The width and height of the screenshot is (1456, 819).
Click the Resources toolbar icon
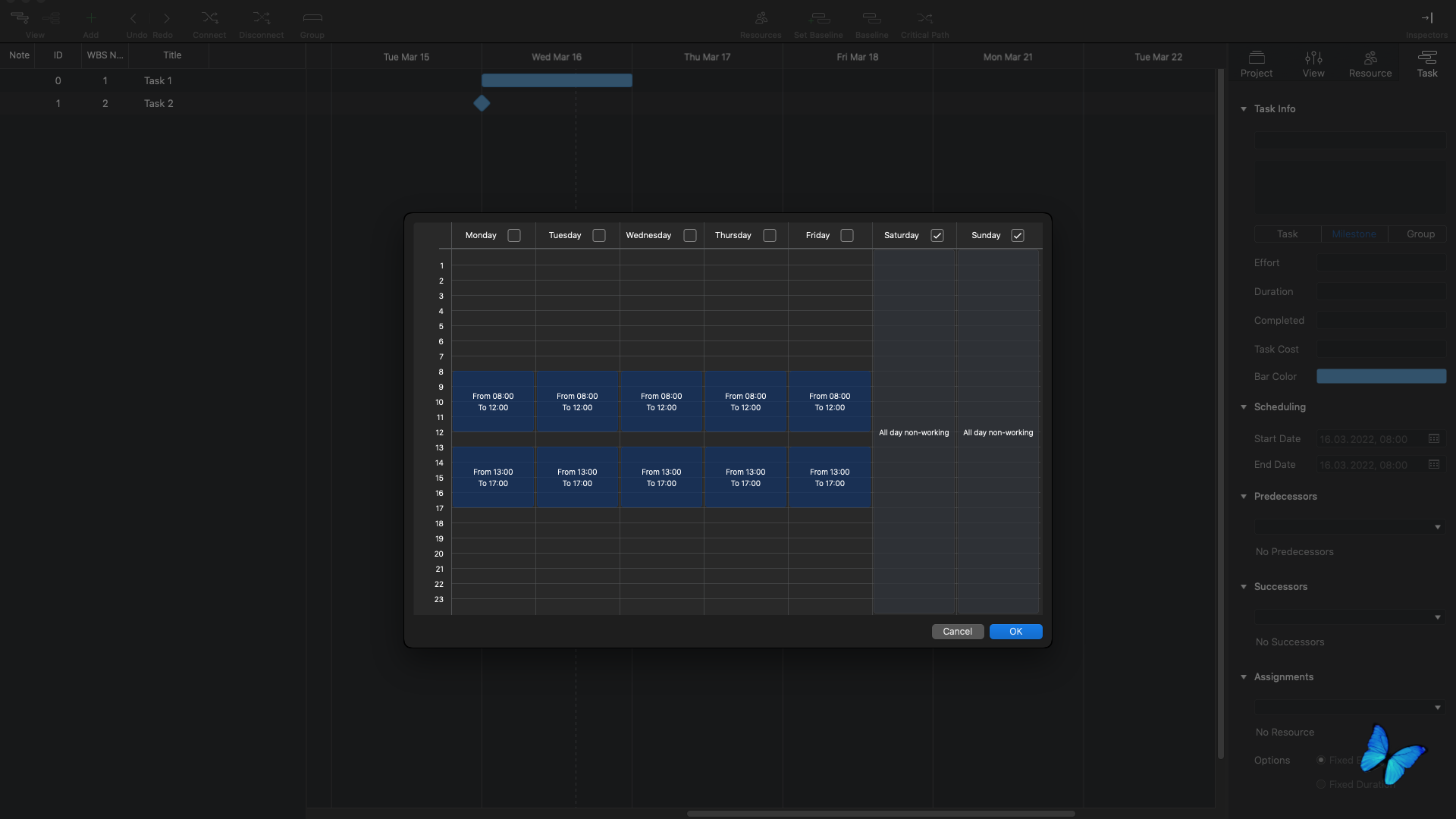[761, 18]
